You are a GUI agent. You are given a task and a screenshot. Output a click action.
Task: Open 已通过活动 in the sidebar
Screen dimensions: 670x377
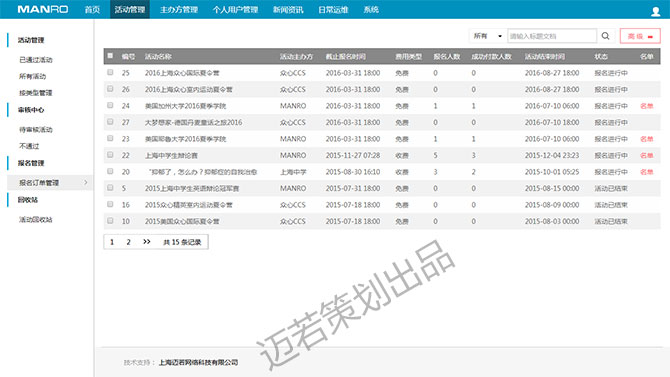pyautogui.click(x=35, y=60)
